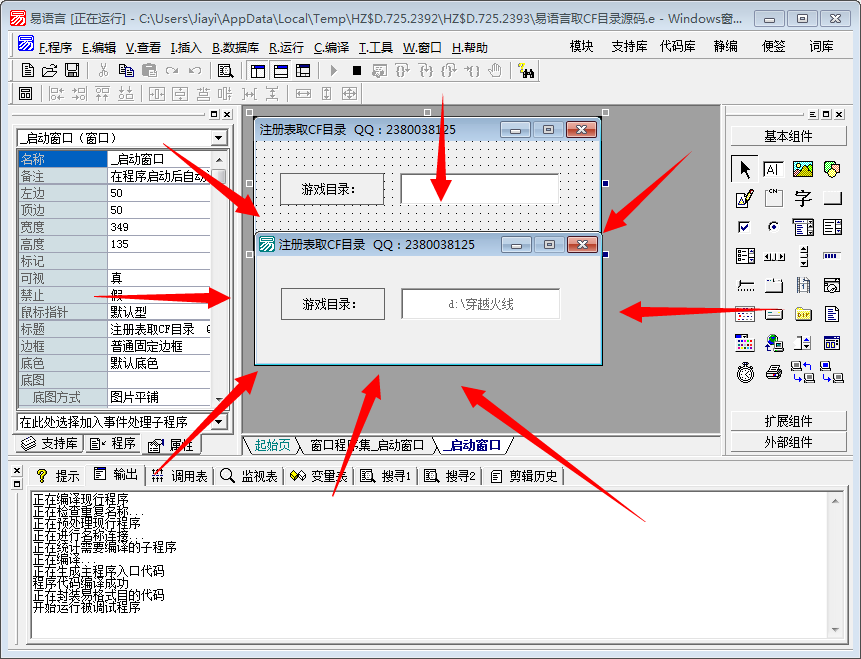Select the timer clock component

coord(745,372)
